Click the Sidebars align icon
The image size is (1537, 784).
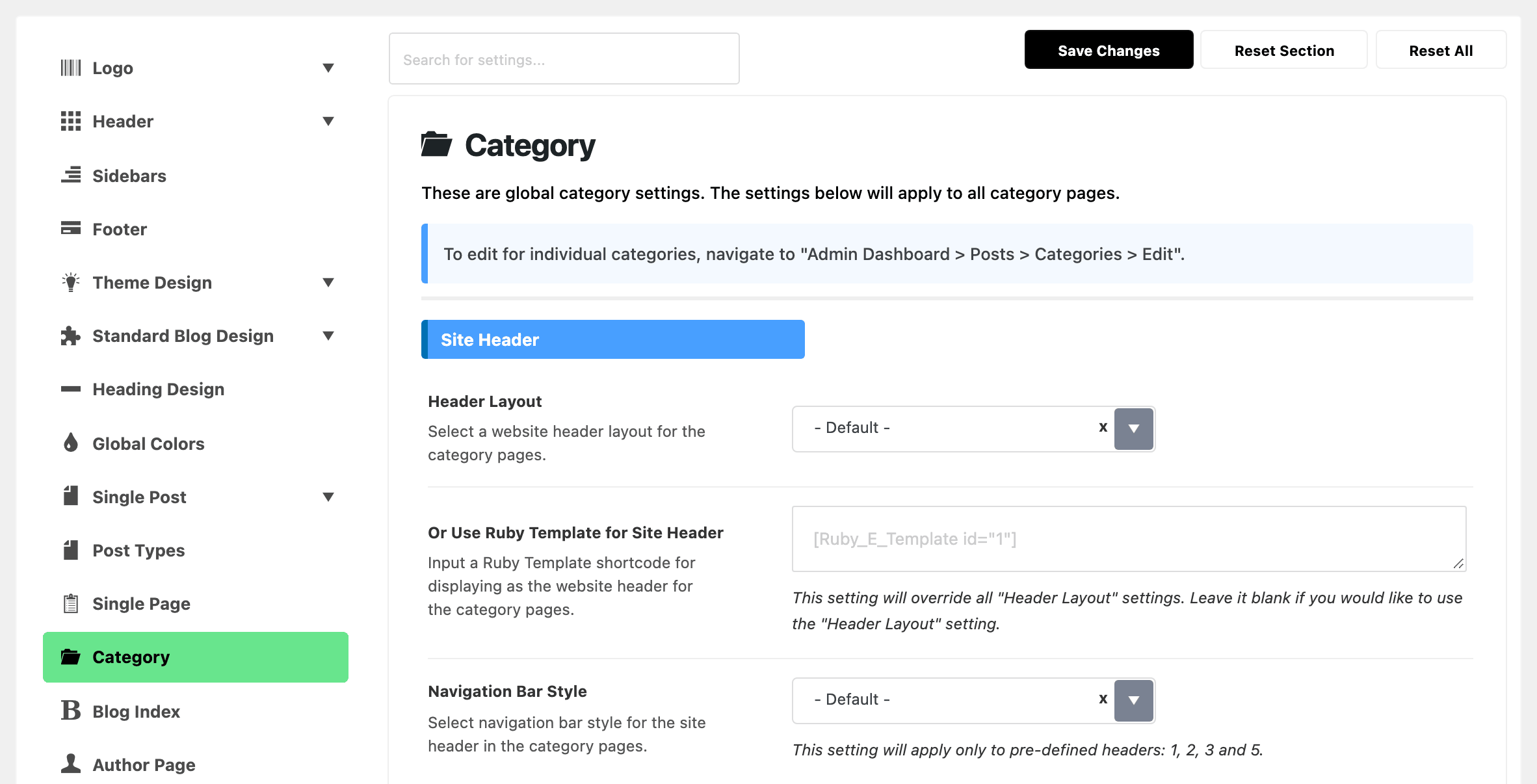(x=71, y=175)
